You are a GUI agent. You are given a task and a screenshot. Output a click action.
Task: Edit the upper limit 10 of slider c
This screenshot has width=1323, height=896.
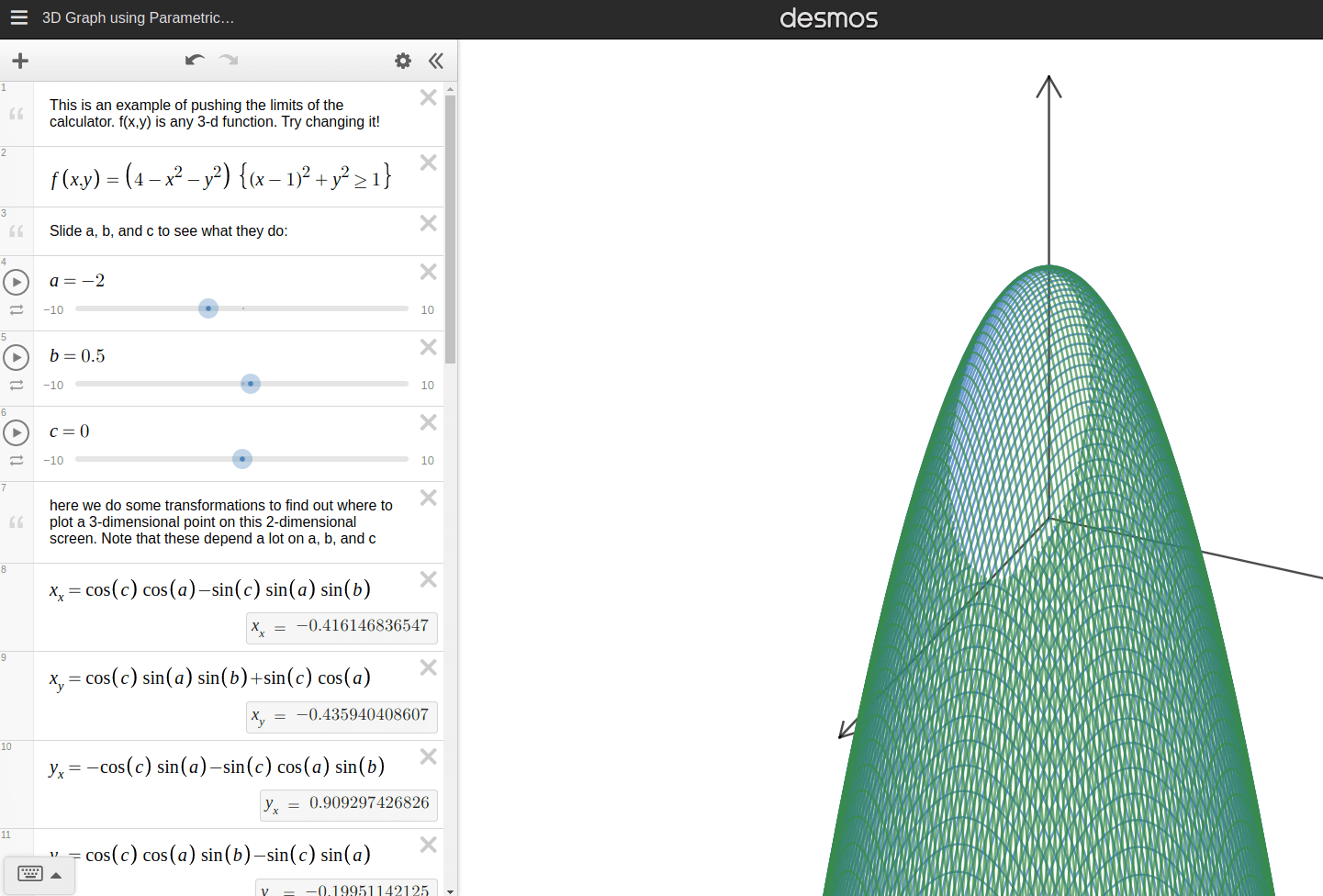428,461
